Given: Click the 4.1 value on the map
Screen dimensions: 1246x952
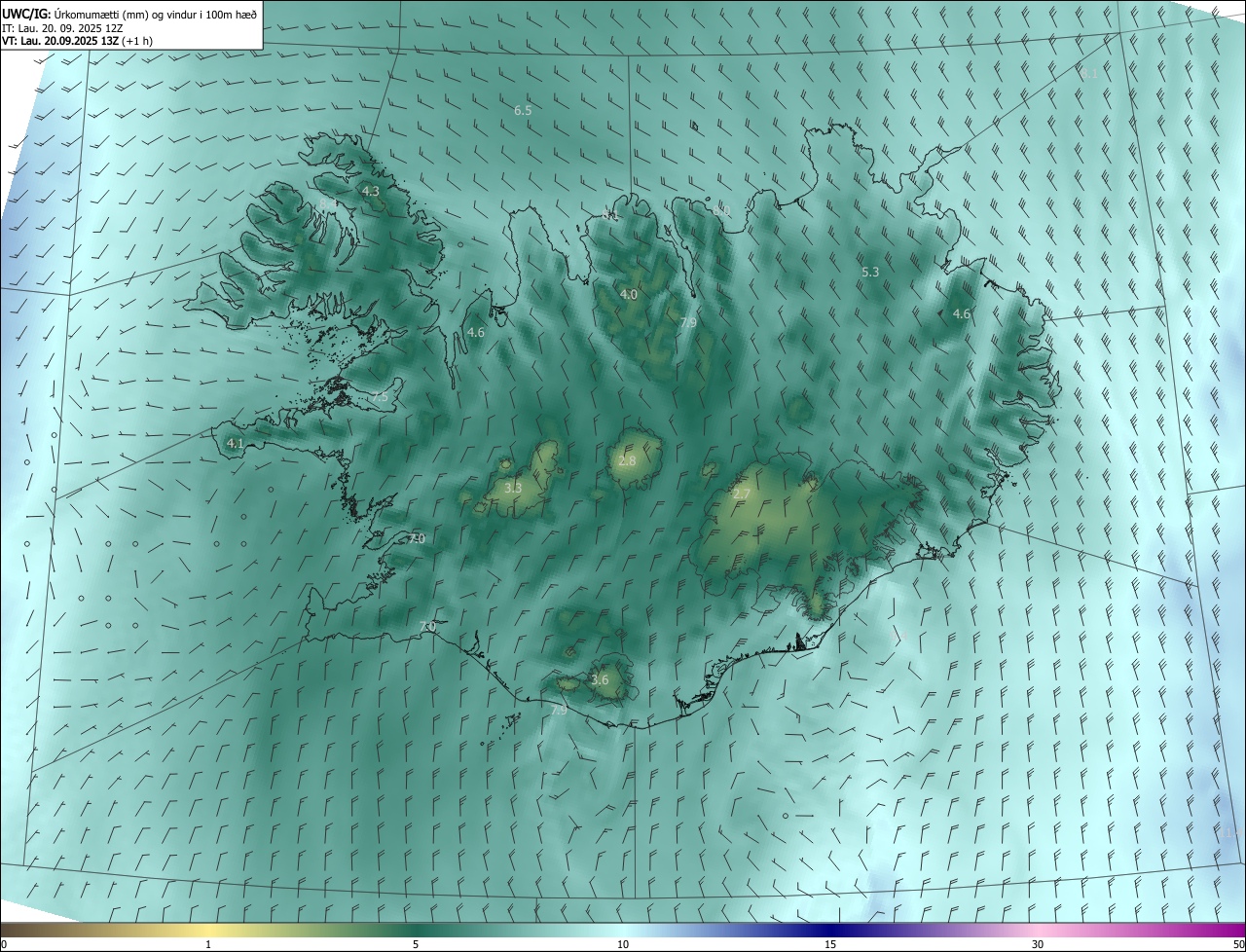Looking at the screenshot, I should click(x=235, y=443).
